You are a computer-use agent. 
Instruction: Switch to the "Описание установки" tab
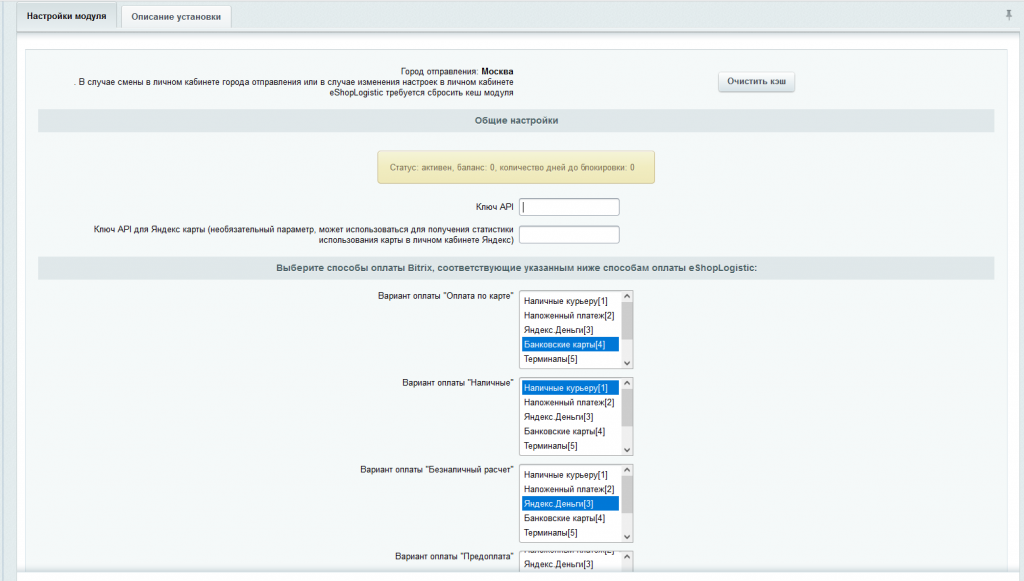click(176, 17)
